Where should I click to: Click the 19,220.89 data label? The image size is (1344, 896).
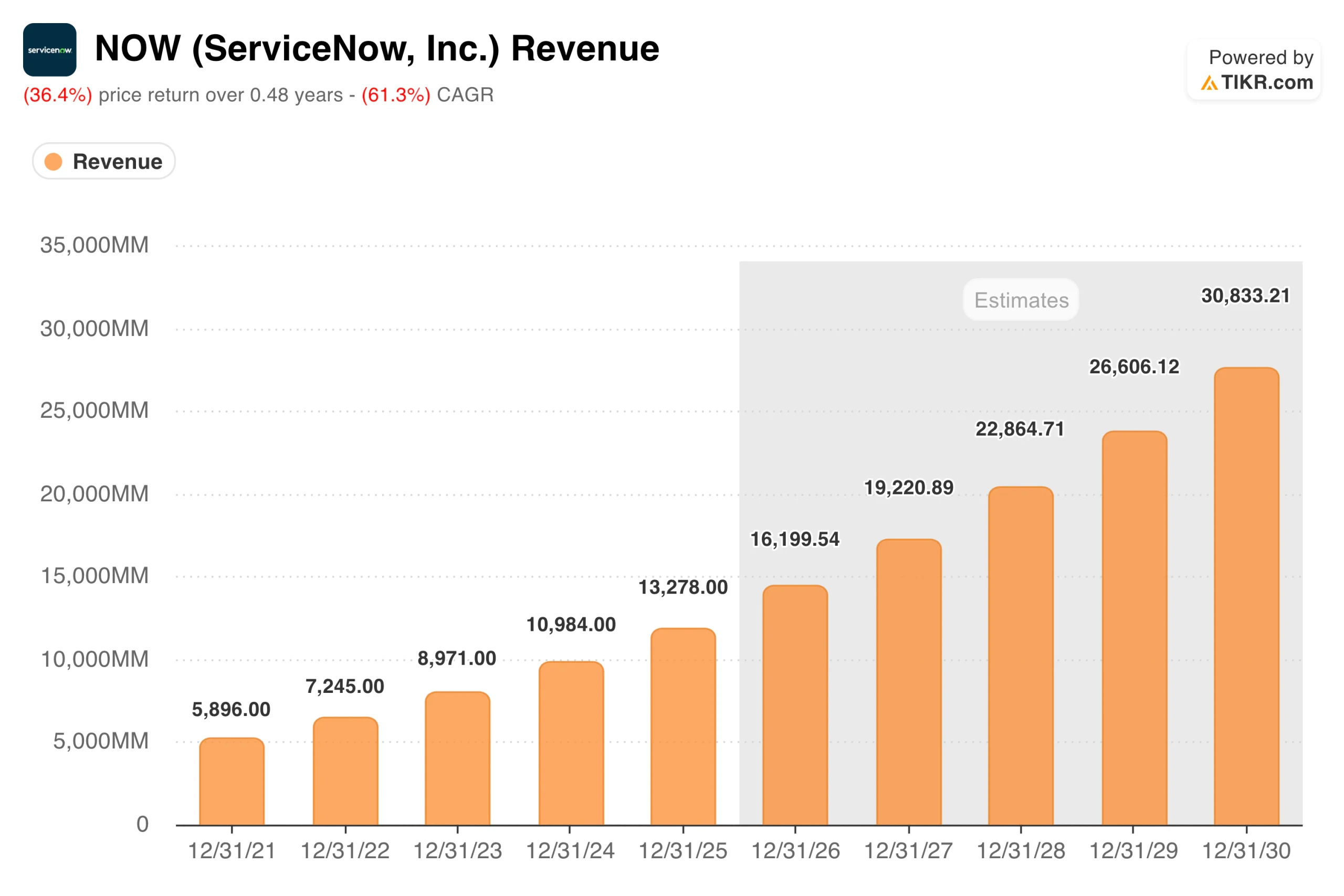[909, 488]
